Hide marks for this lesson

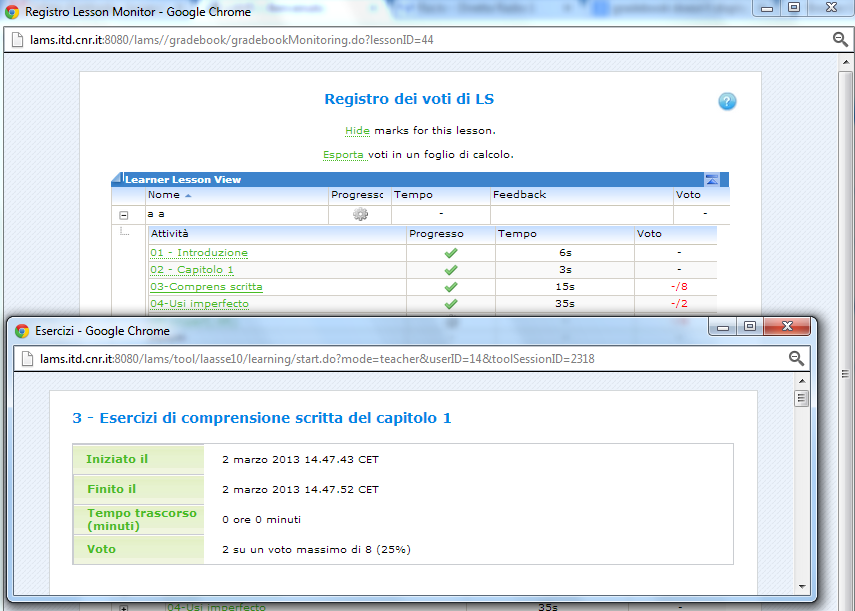tap(357, 131)
